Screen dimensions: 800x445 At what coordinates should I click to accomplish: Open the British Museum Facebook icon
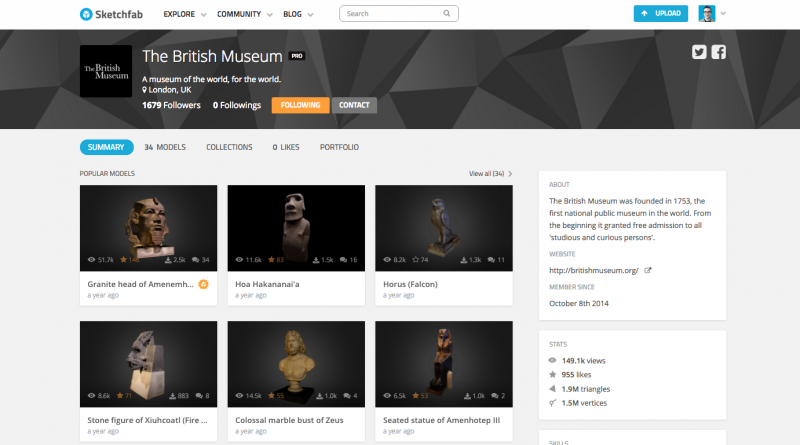718,53
